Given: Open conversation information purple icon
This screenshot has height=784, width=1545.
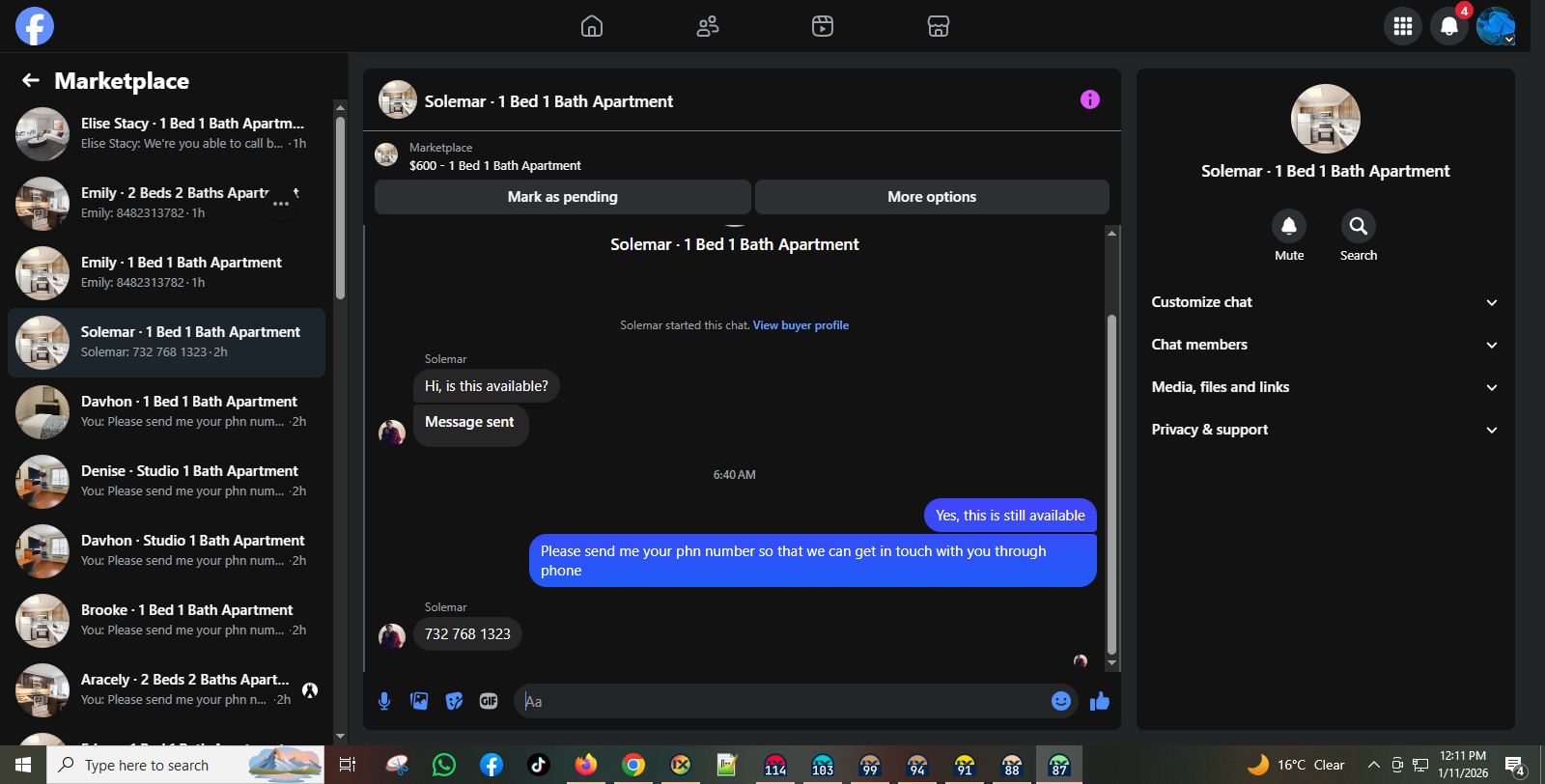Looking at the screenshot, I should click(x=1090, y=99).
